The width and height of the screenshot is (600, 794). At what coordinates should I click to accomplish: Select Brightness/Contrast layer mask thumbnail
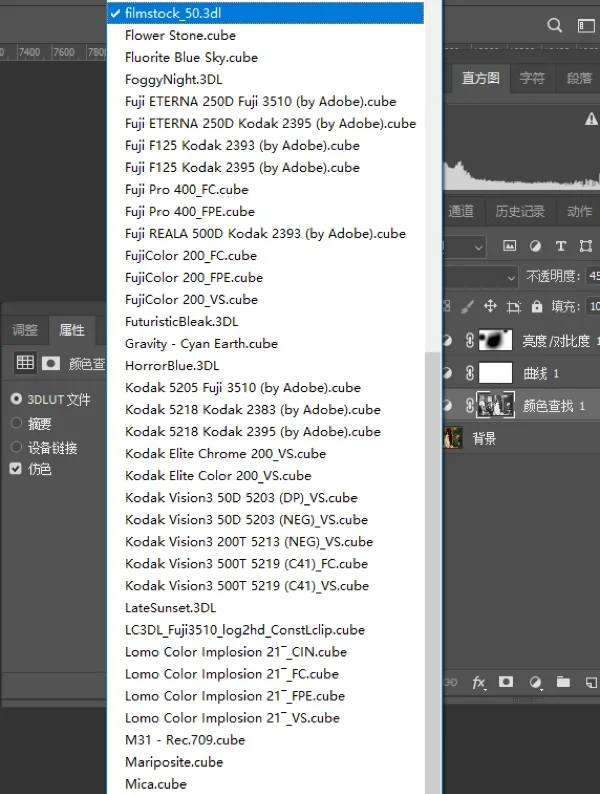coord(495,340)
